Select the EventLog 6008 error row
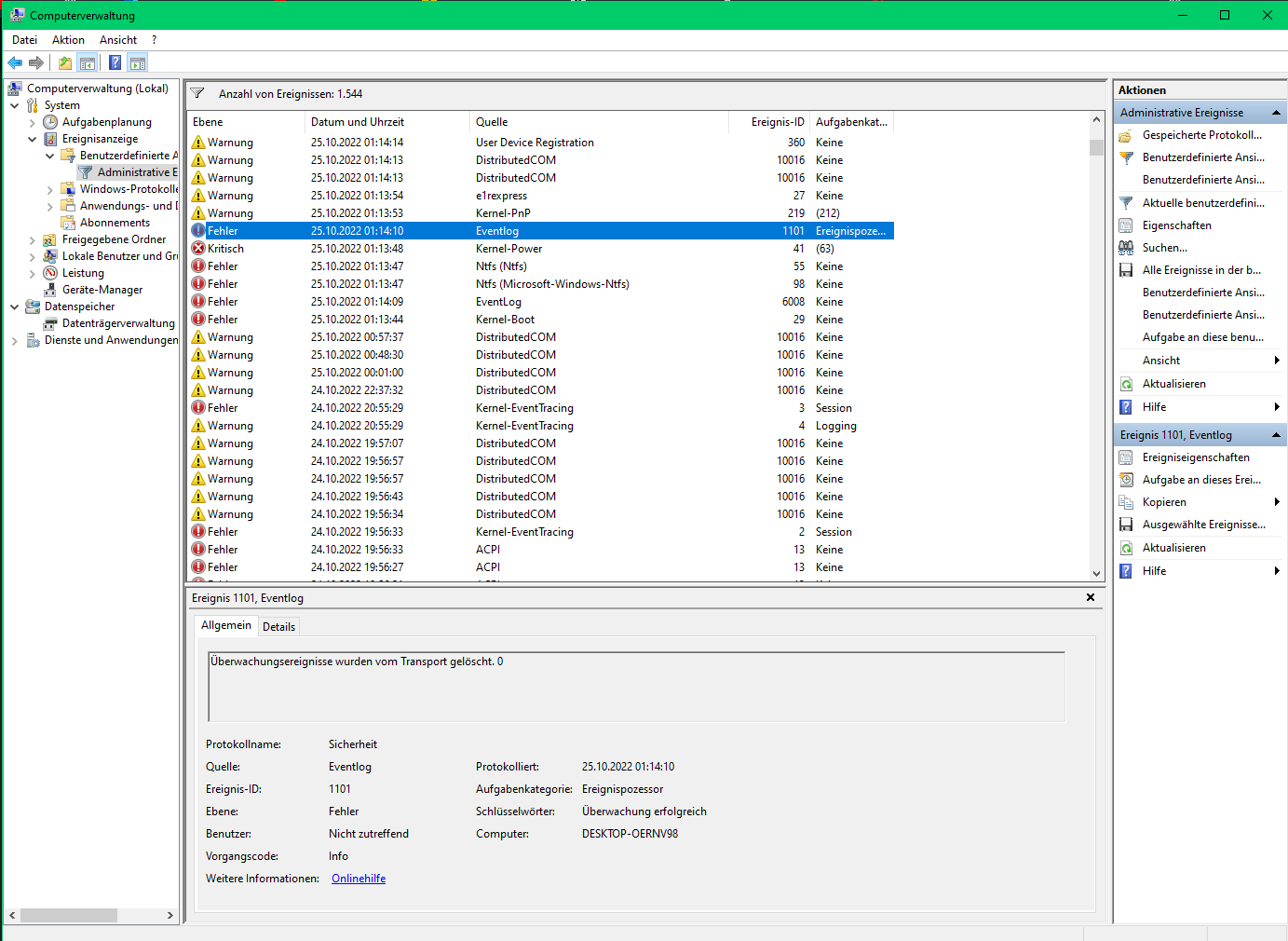 click(540, 302)
